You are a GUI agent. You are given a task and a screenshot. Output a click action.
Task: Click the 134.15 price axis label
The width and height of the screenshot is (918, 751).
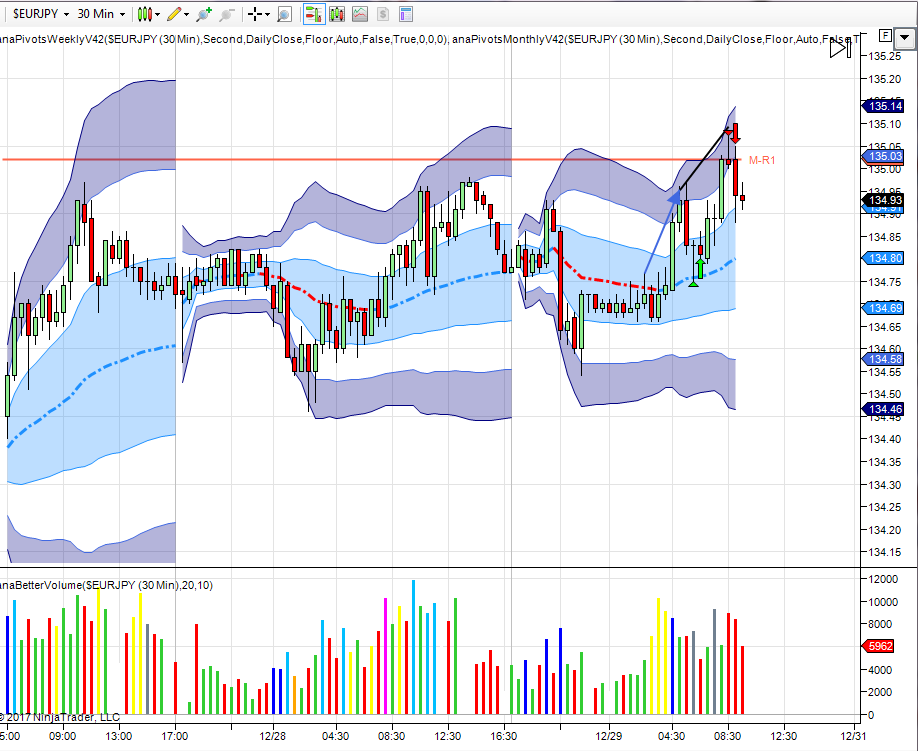[885, 552]
